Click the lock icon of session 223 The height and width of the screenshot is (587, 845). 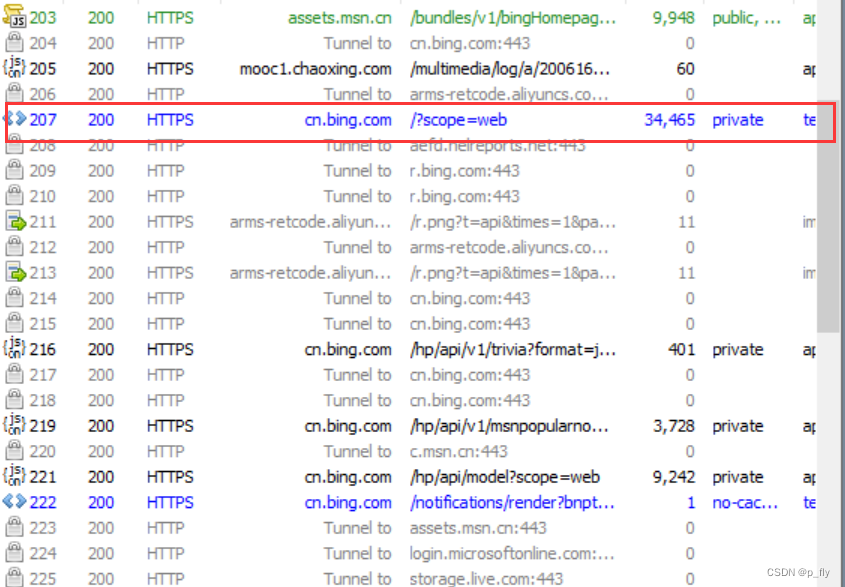click(x=14, y=528)
